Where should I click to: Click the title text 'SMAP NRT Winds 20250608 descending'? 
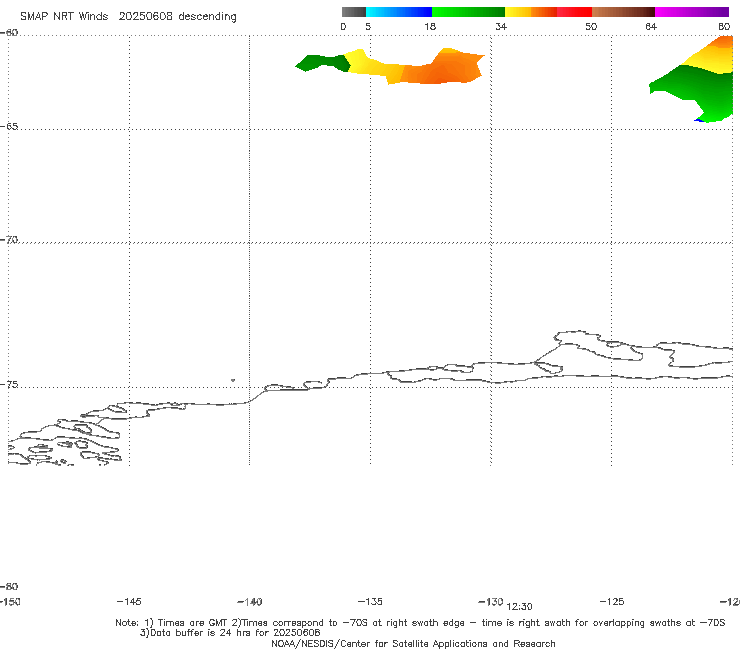(128, 17)
